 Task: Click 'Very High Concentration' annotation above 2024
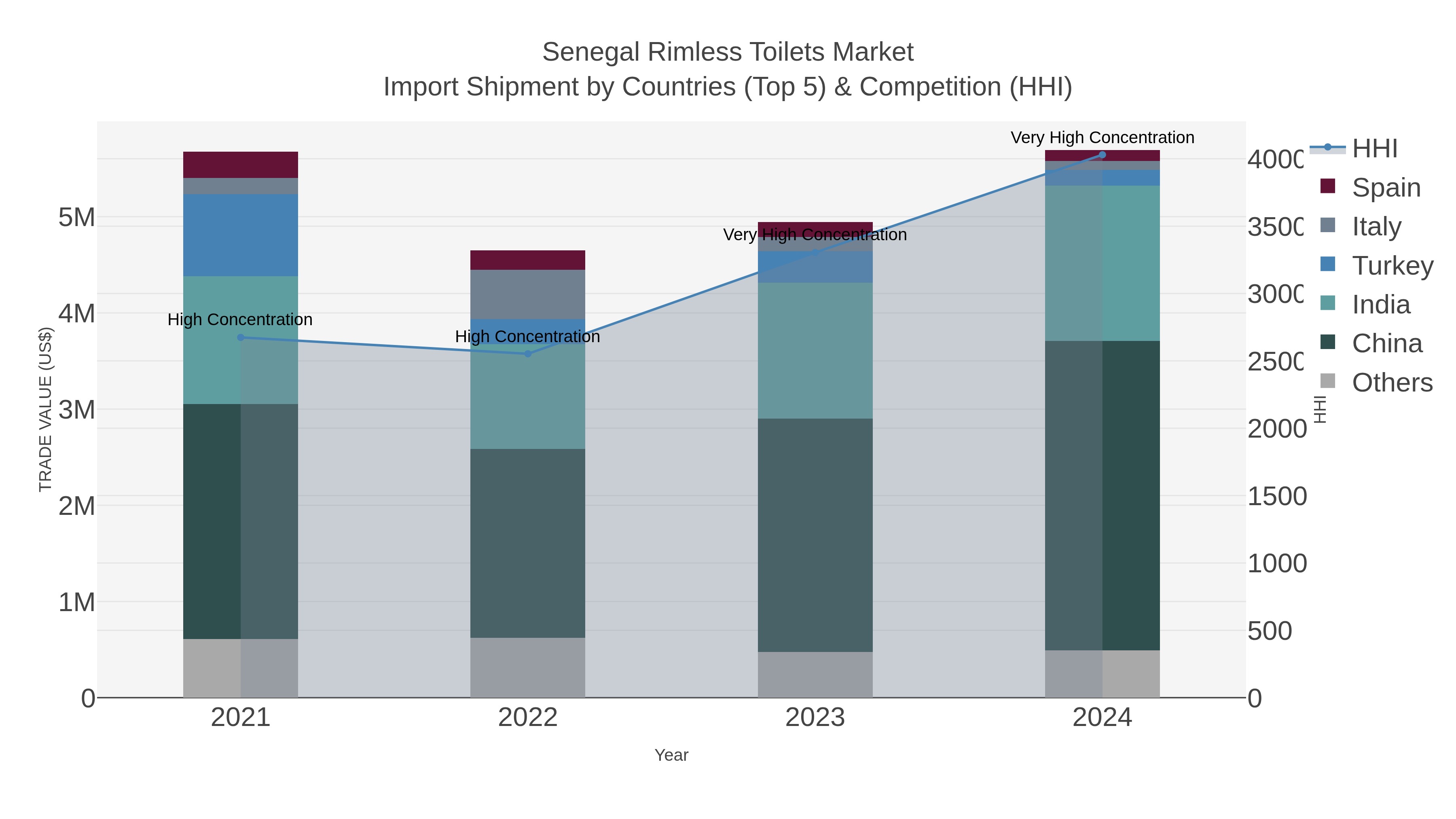tap(1103, 138)
